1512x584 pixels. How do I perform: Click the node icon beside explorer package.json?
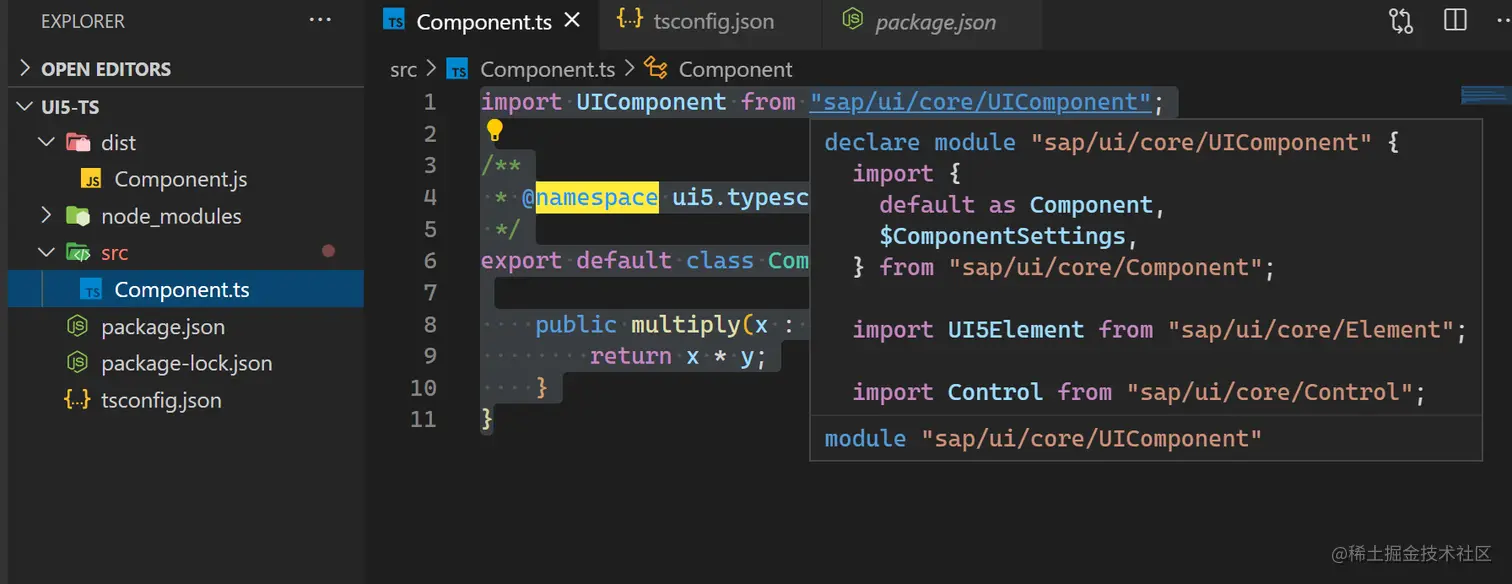point(77,327)
